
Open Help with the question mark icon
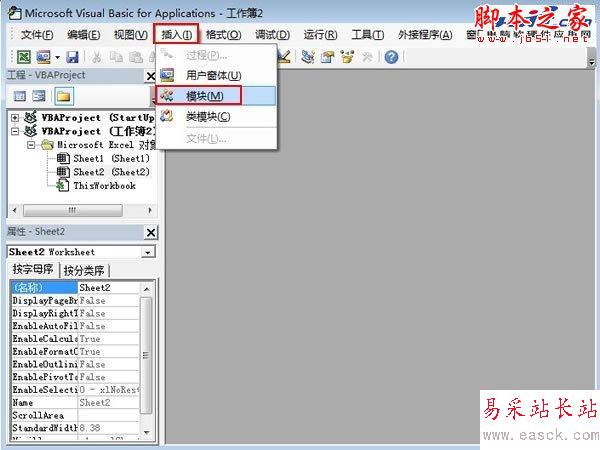click(391, 57)
